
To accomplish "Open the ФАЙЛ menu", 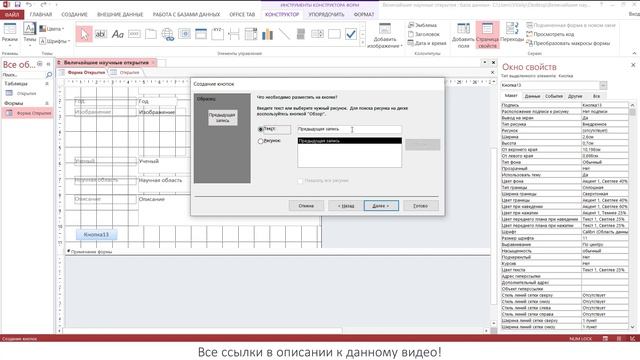I will click(12, 14).
